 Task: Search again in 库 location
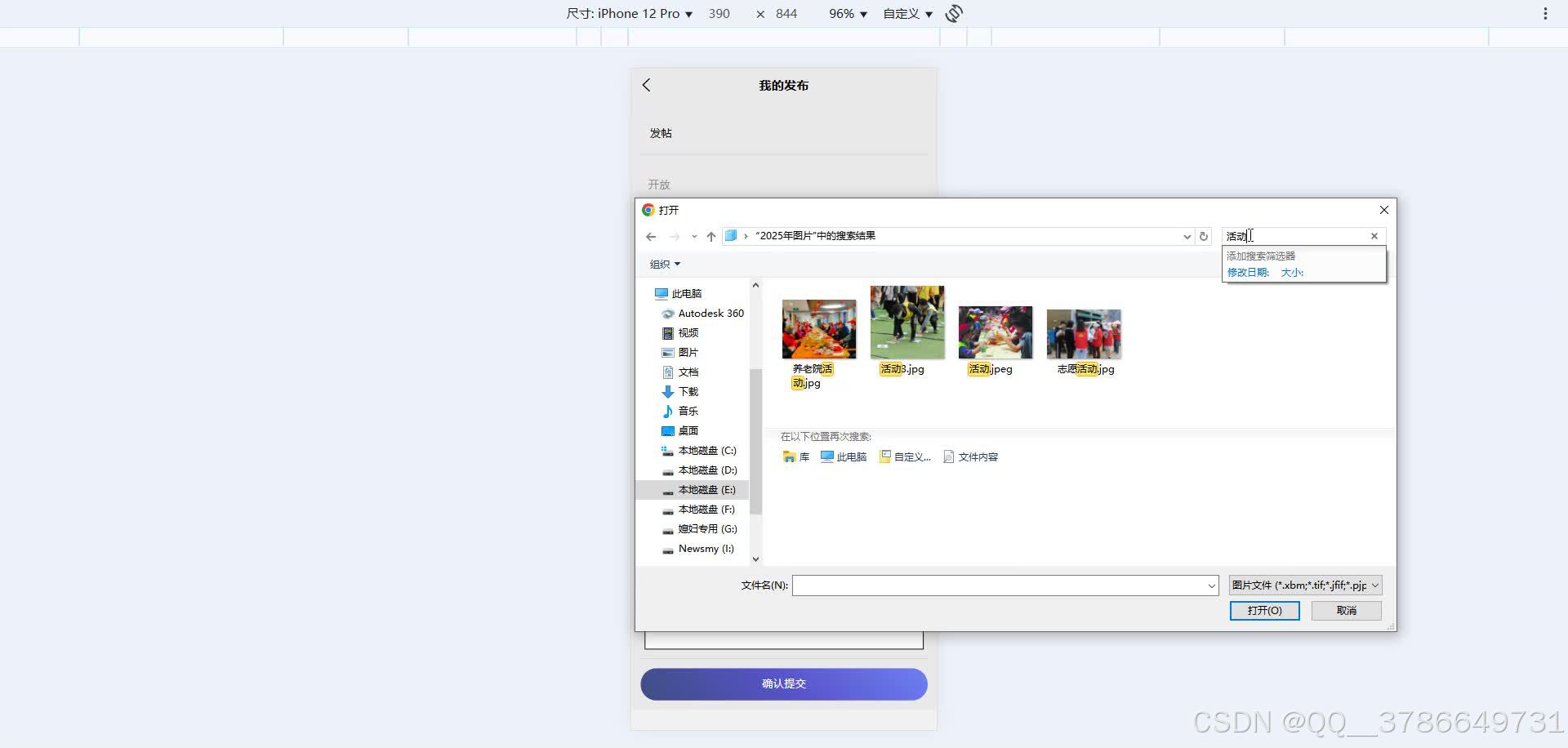(x=796, y=456)
